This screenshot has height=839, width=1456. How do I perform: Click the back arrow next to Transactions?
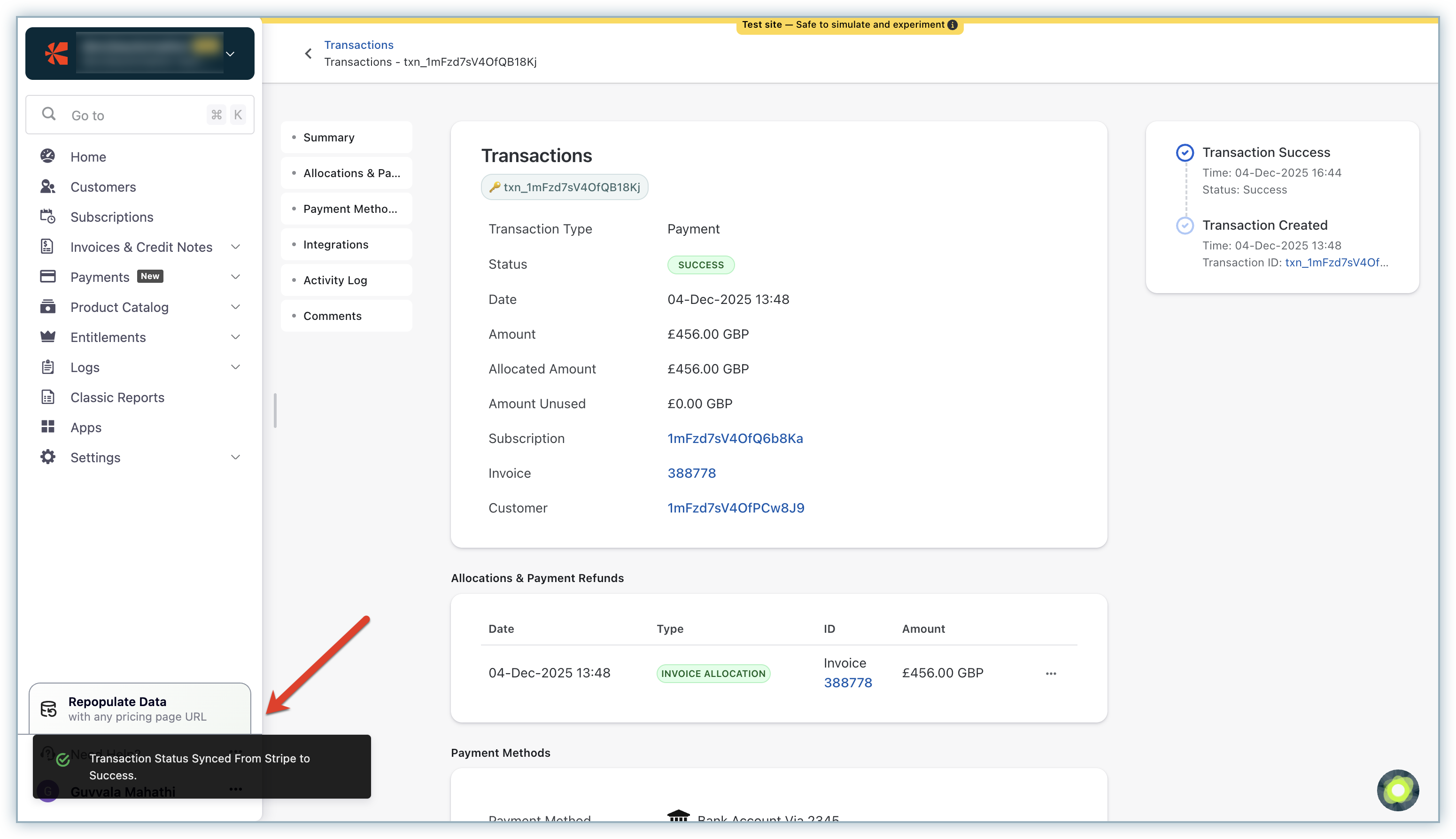309,54
